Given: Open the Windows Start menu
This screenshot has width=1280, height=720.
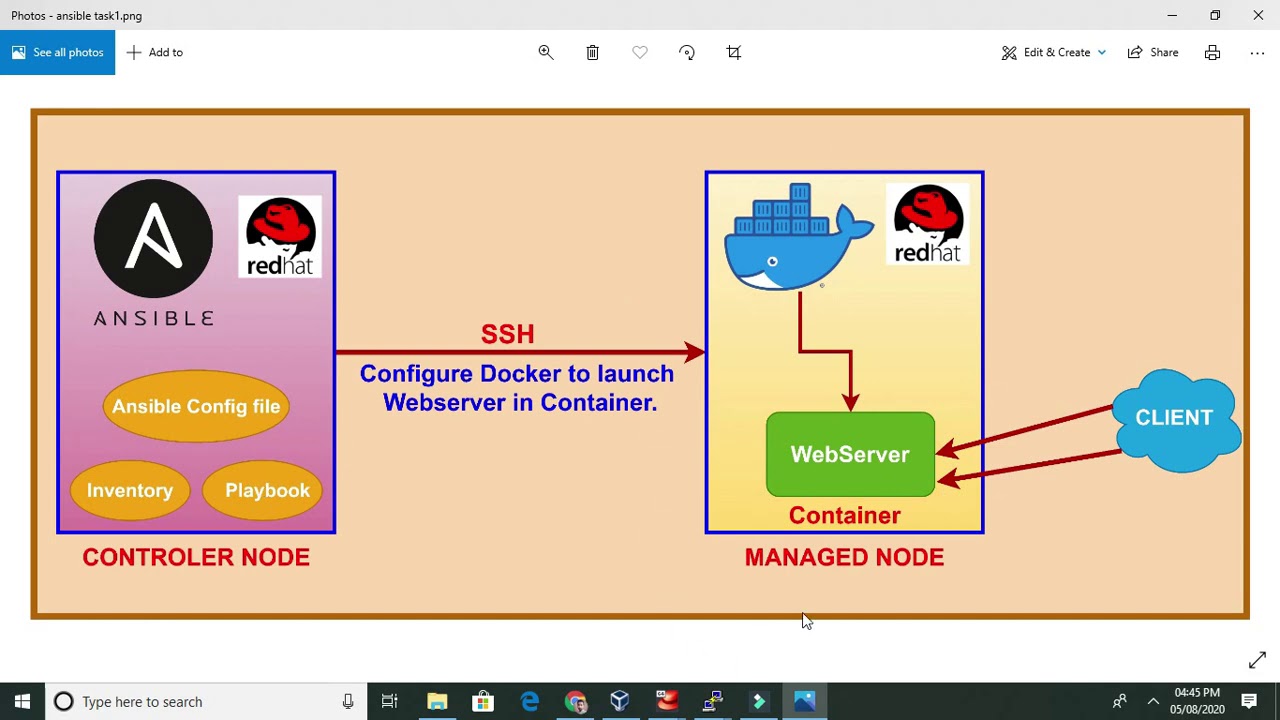Looking at the screenshot, I should [x=22, y=701].
